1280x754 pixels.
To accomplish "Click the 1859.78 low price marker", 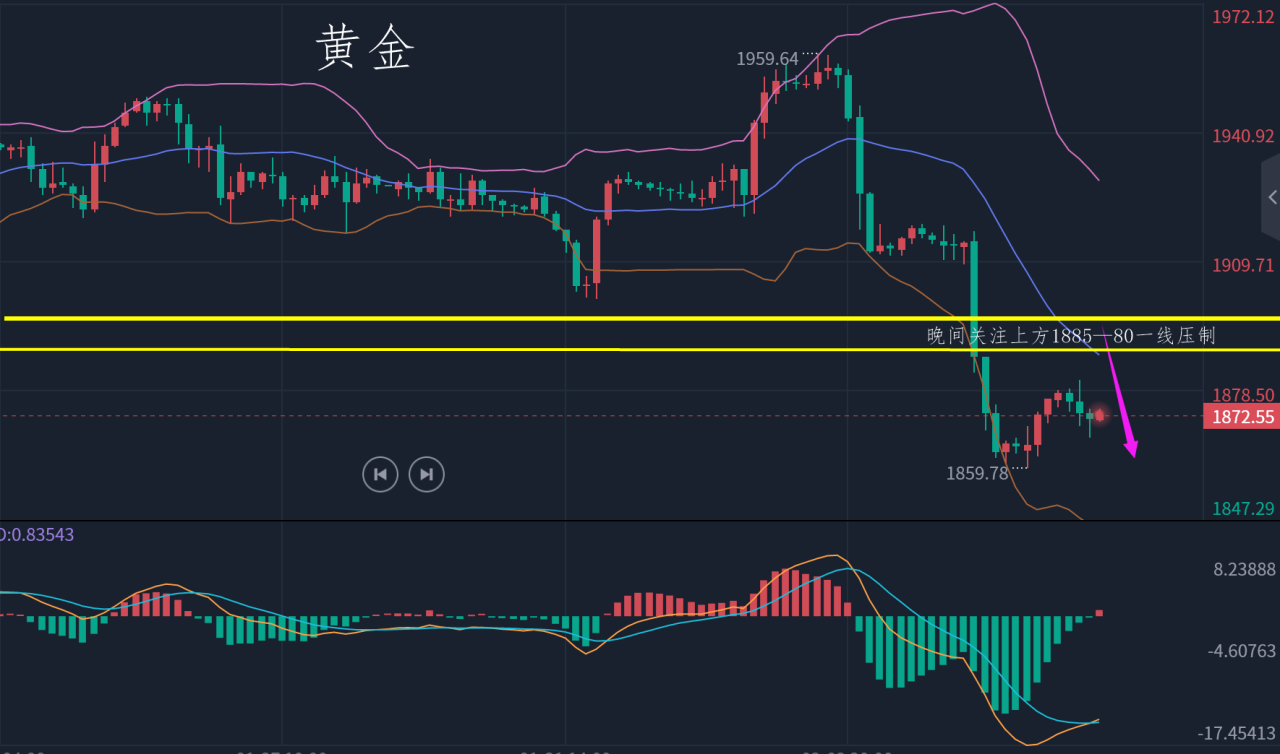I will pyautogui.click(x=977, y=473).
